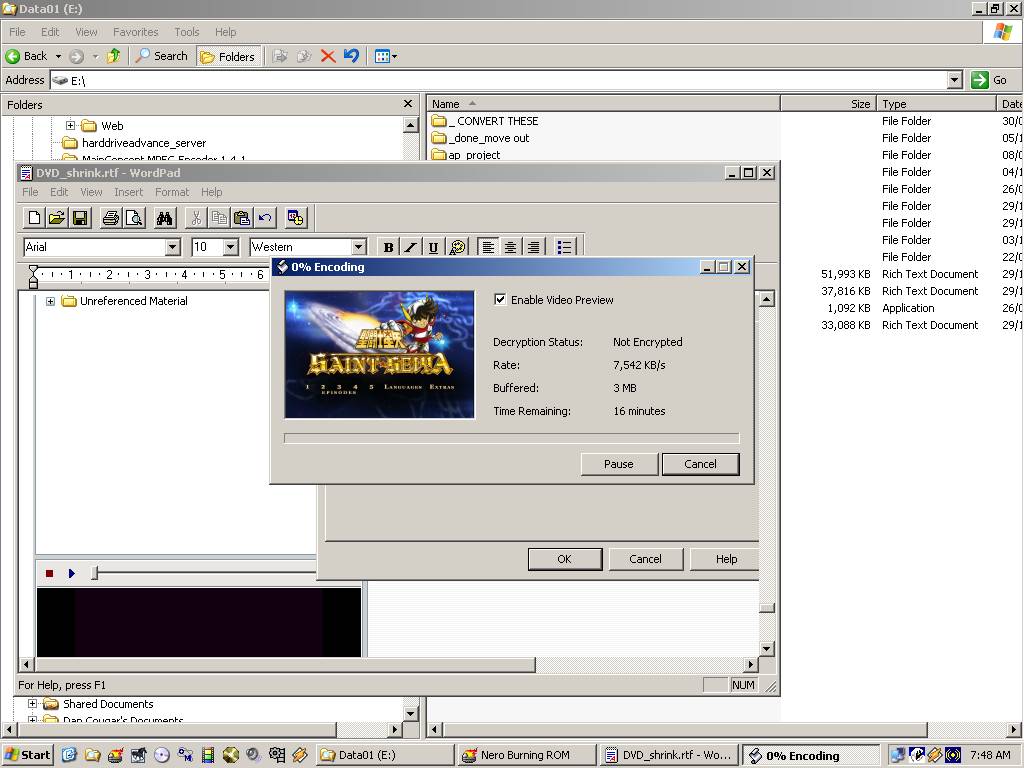Click the New document icon in WordPad
Image resolution: width=1024 pixels, height=768 pixels.
click(x=34, y=217)
